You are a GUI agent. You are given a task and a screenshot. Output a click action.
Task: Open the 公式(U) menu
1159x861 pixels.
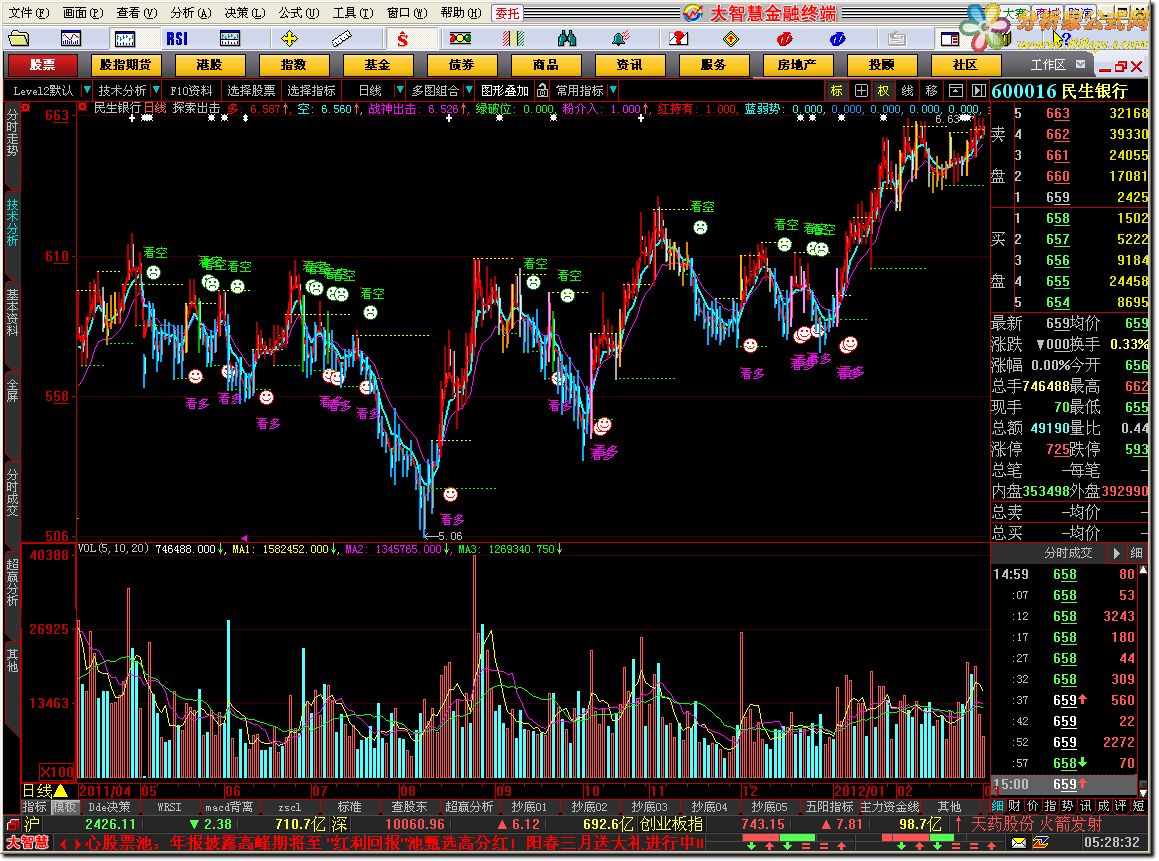coord(299,13)
